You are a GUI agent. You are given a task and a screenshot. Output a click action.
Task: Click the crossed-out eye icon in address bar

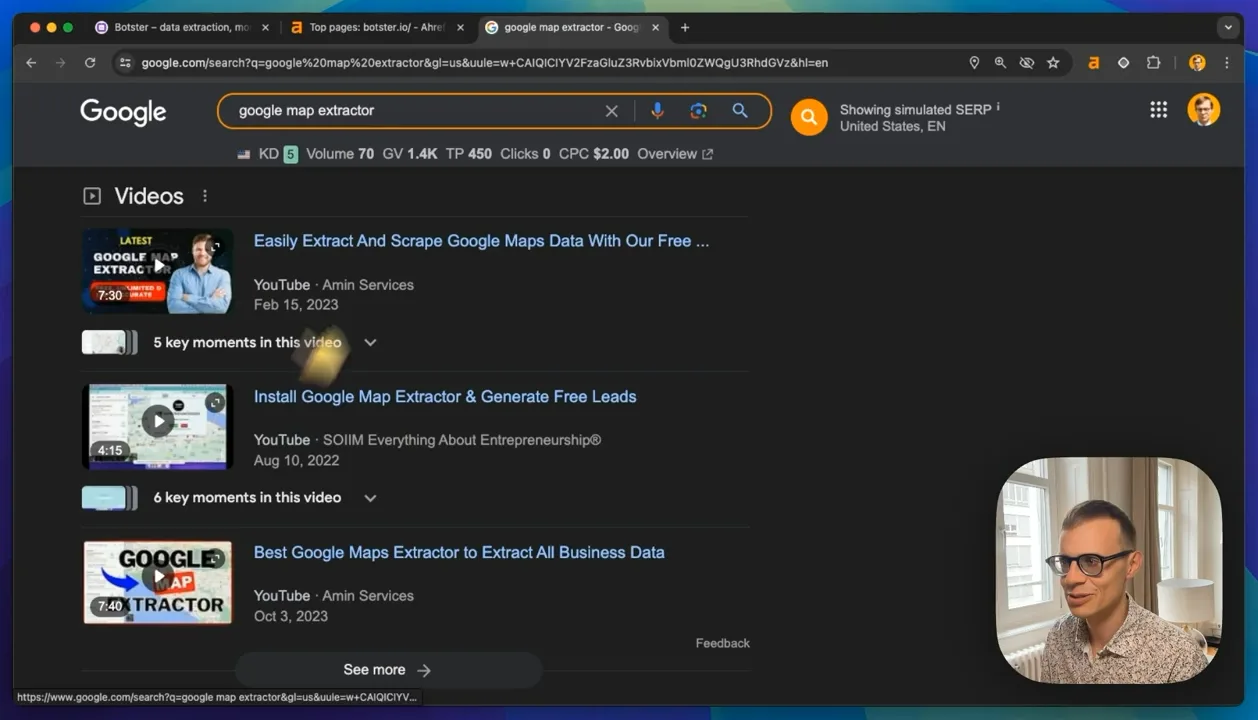[x=1026, y=63]
